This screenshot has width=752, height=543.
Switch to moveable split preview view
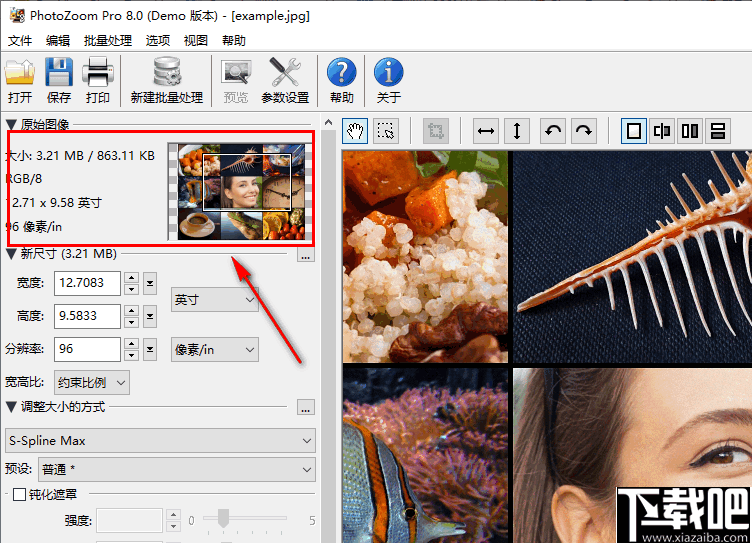pyautogui.click(x=662, y=131)
